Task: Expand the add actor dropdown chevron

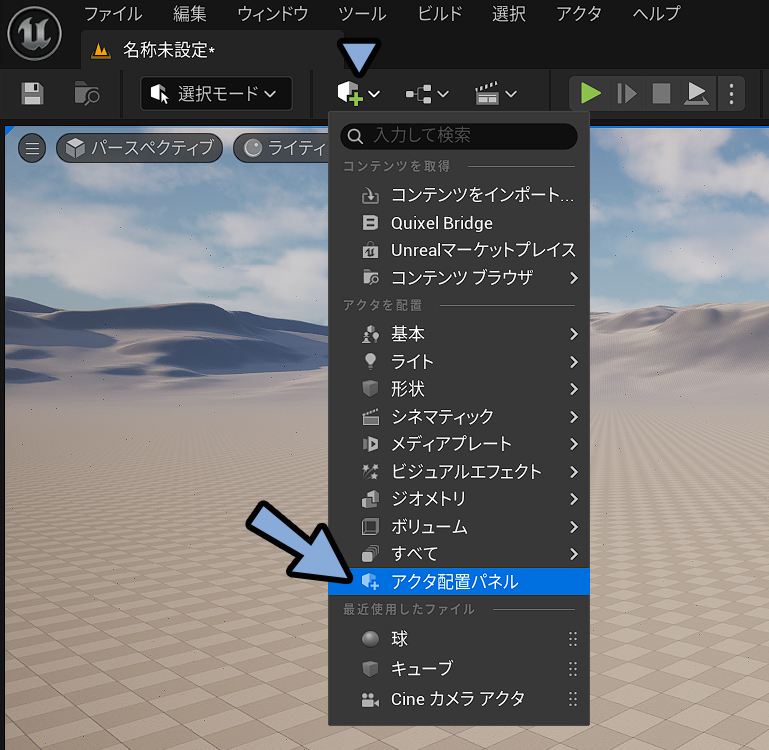Action: click(374, 94)
